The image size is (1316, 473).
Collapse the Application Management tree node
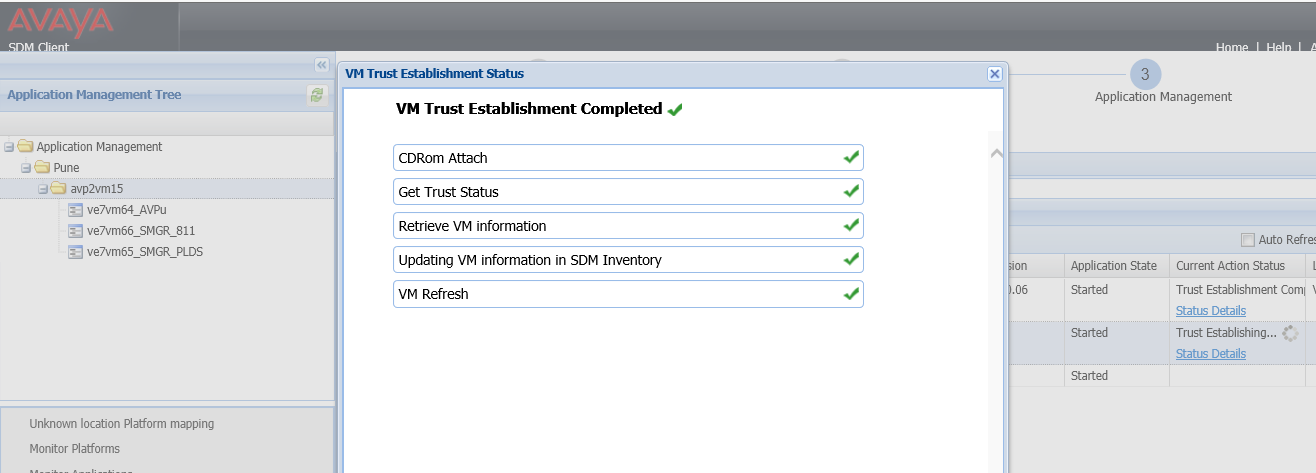[9, 147]
